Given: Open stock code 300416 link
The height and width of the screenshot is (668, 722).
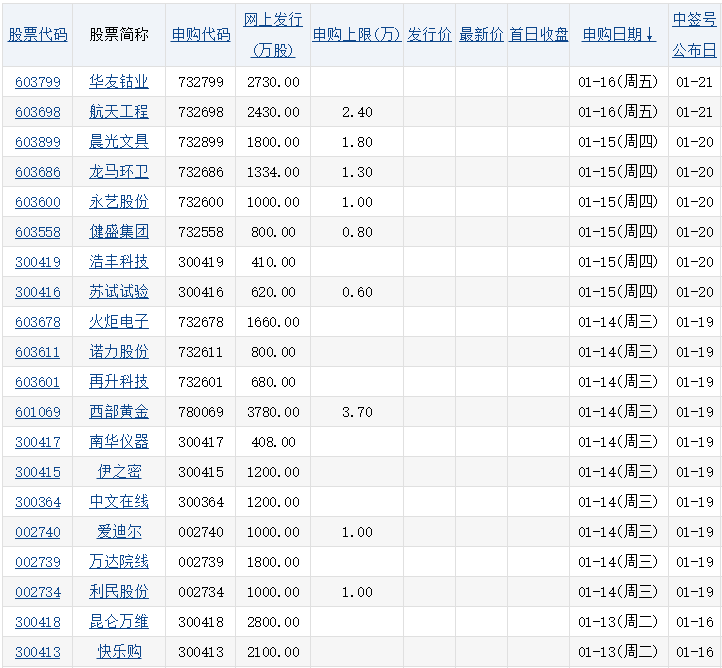Looking at the screenshot, I should point(38,292).
